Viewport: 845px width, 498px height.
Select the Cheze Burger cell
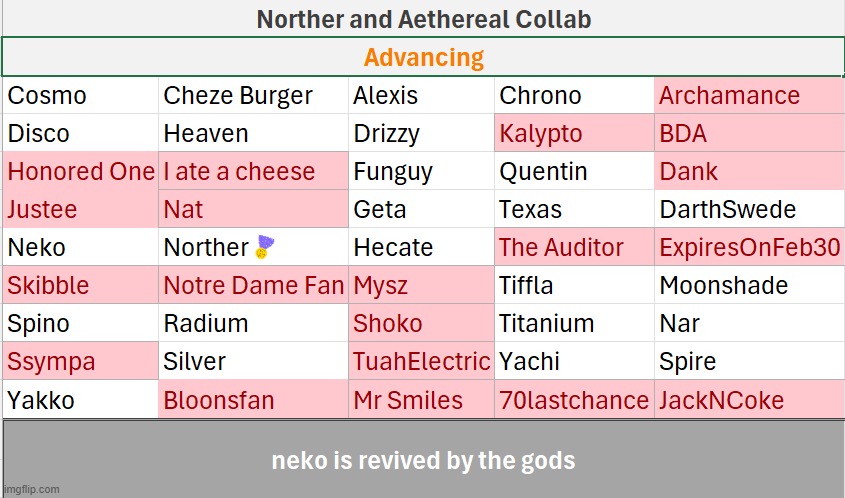click(x=253, y=95)
